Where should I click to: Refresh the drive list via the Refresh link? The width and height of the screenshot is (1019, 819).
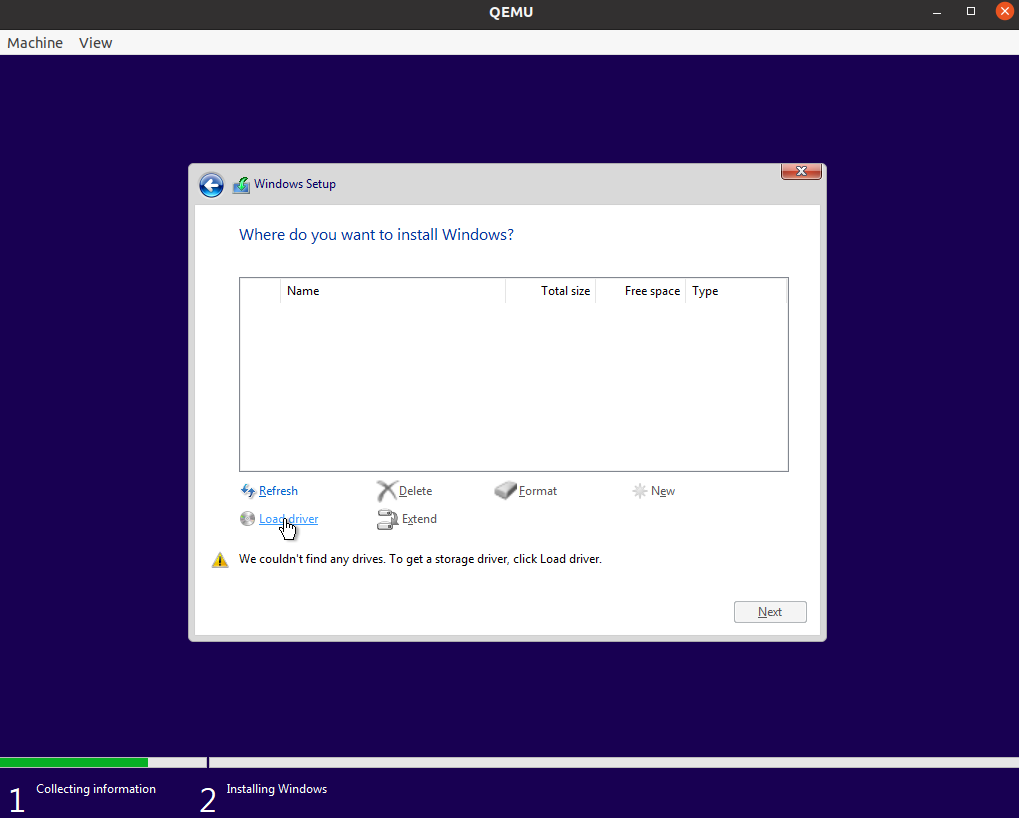(278, 491)
